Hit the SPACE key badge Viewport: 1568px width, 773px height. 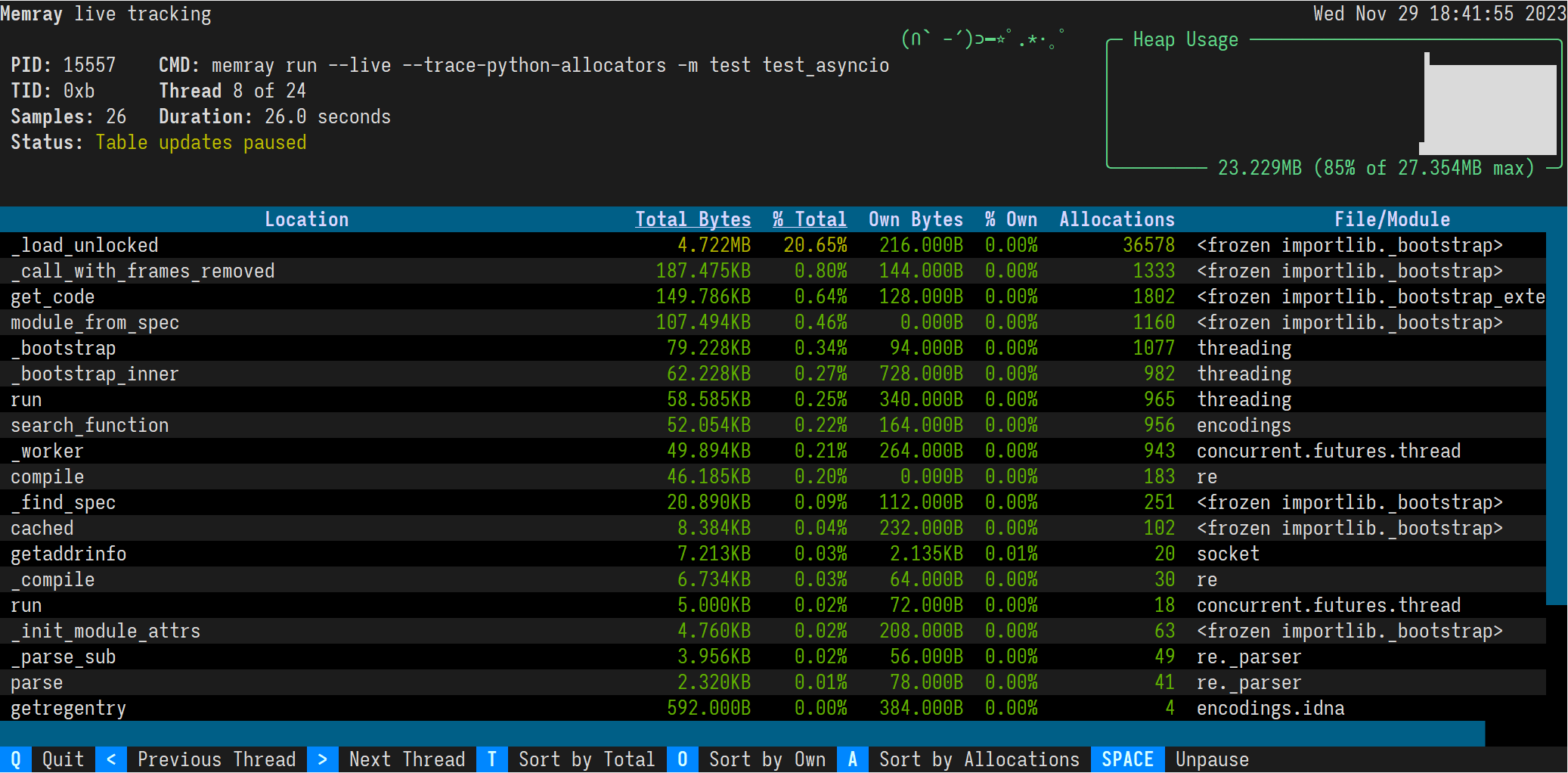coord(1126,759)
